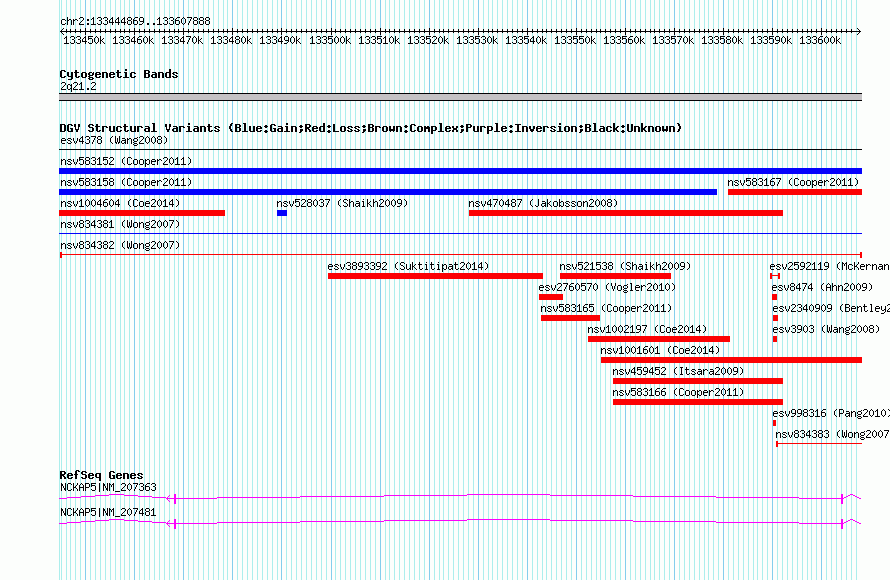Open the esv8474 (Ahn2009) label
890x580 pixels.
click(822, 287)
